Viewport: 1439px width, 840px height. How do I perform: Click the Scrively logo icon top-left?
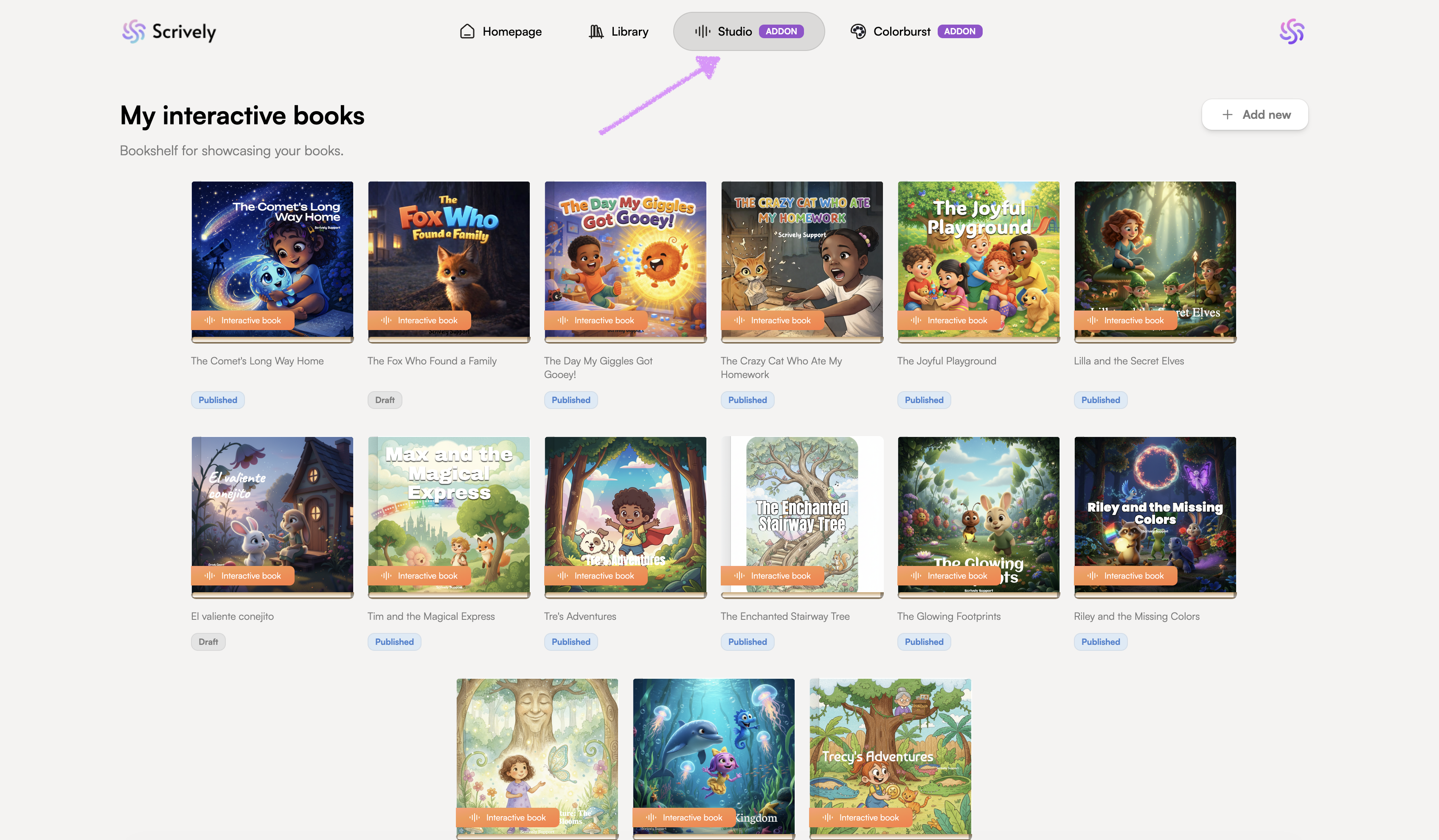(x=134, y=31)
